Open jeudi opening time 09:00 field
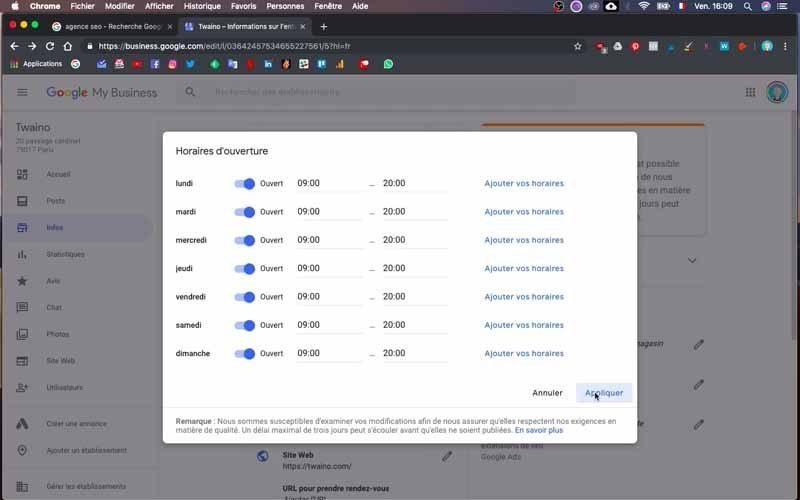This screenshot has height=500, width=800. pyautogui.click(x=330, y=268)
